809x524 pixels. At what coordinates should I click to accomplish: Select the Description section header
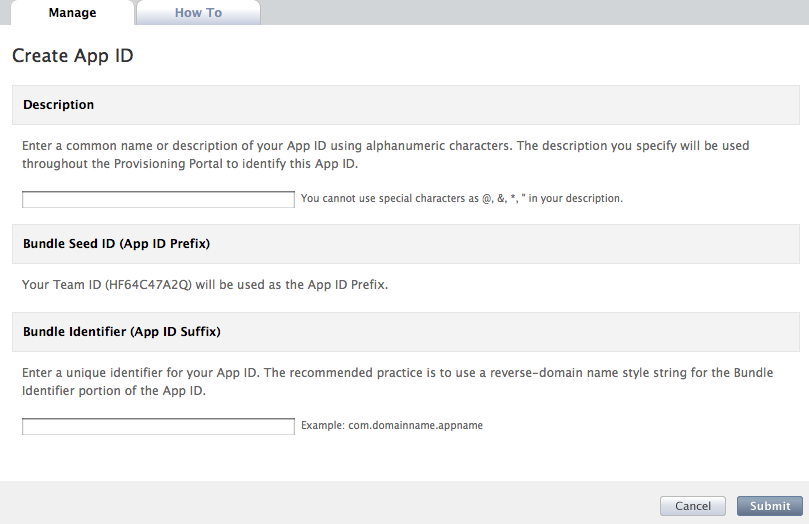coord(59,105)
